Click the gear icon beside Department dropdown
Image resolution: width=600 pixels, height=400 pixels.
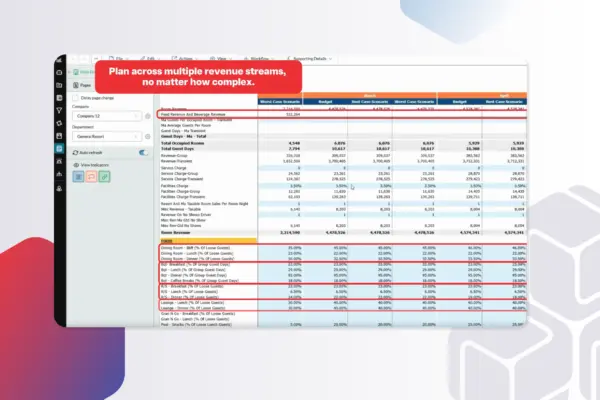pyautogui.click(x=148, y=136)
